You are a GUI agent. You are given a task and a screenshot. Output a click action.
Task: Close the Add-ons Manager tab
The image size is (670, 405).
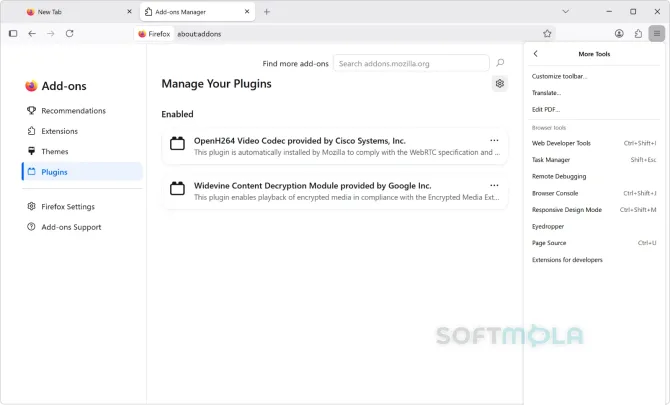click(x=247, y=12)
